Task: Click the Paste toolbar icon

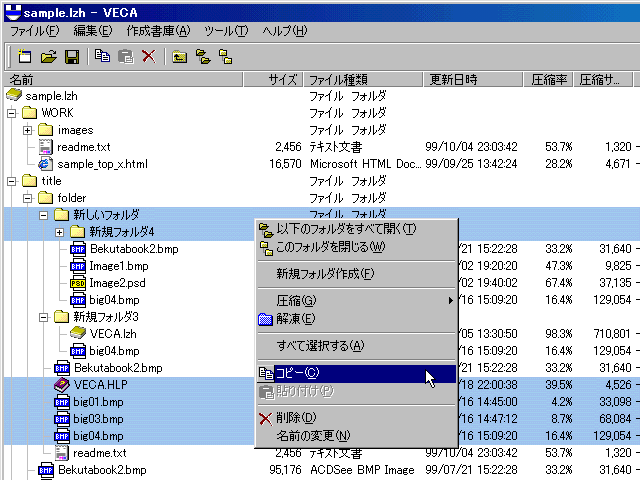Action: point(126,56)
